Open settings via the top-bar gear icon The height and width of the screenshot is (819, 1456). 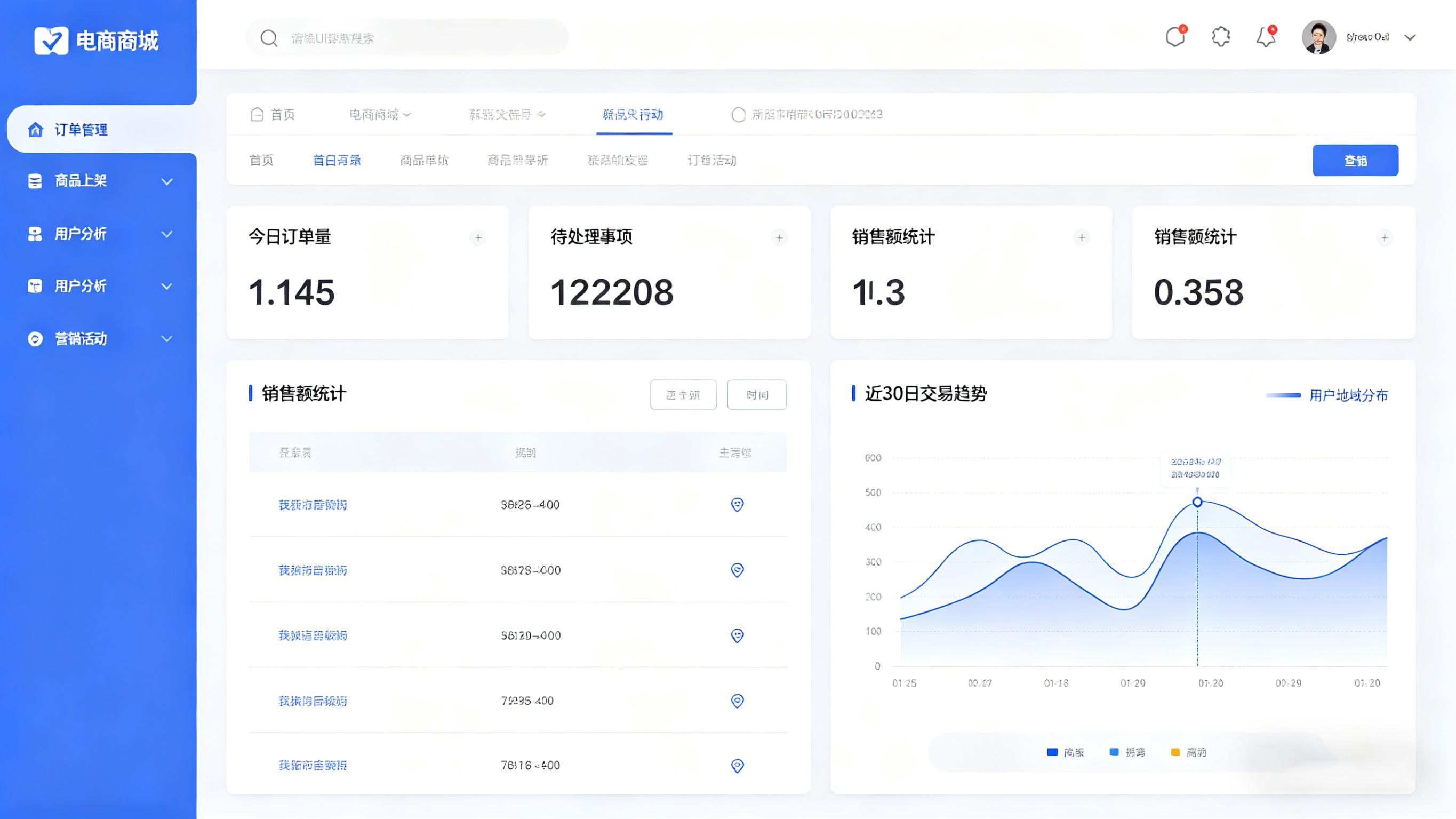[1221, 37]
